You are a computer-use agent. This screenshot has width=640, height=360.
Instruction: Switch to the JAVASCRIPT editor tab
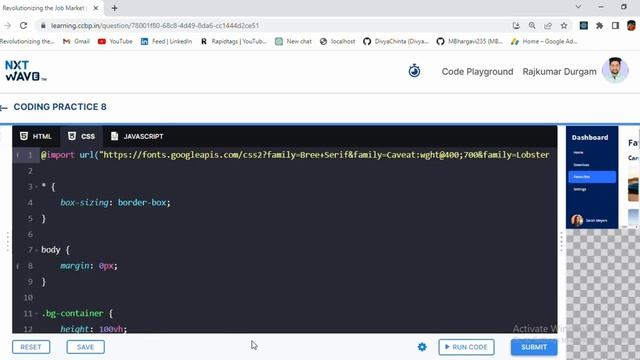click(137, 136)
